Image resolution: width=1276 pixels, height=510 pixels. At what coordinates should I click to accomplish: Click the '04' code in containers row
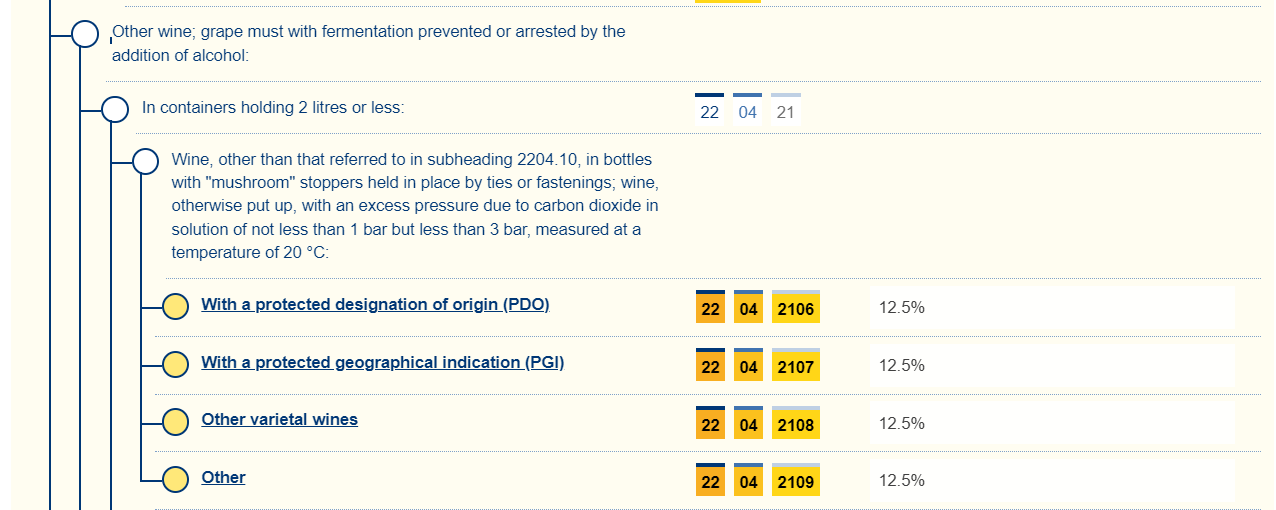[x=748, y=112]
